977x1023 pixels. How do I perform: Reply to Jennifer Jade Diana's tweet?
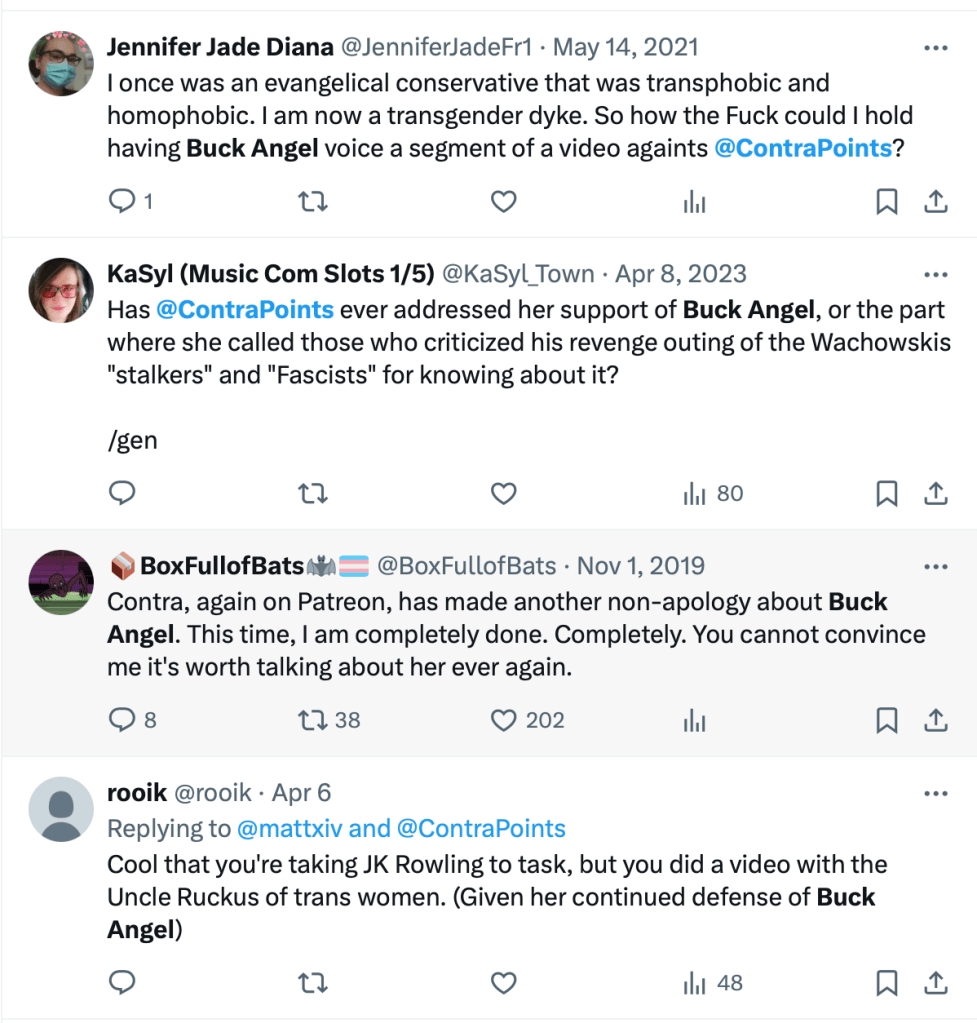click(x=122, y=202)
